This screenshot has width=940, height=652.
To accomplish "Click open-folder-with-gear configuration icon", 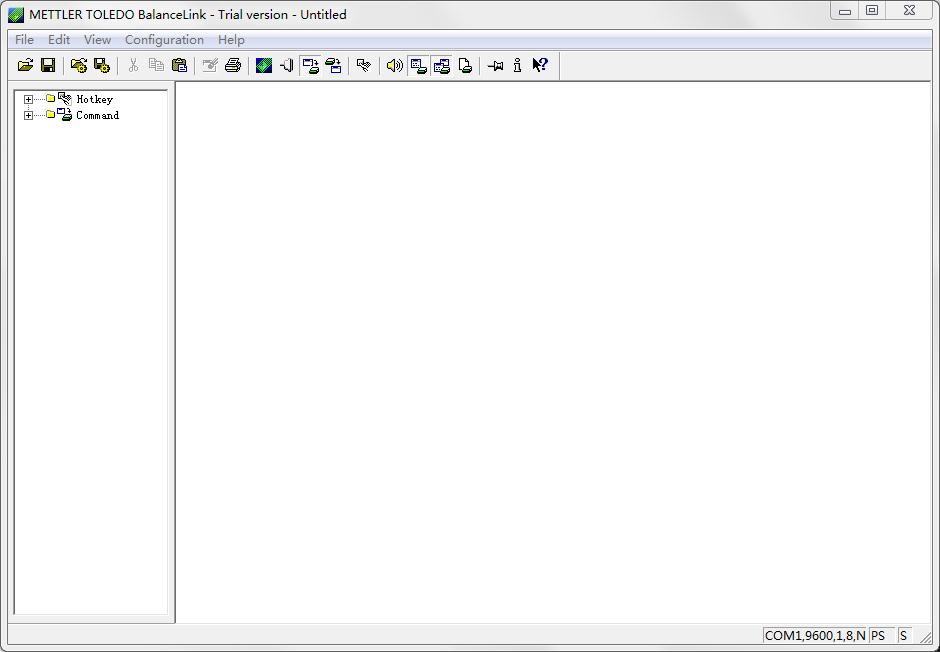I will [79, 66].
